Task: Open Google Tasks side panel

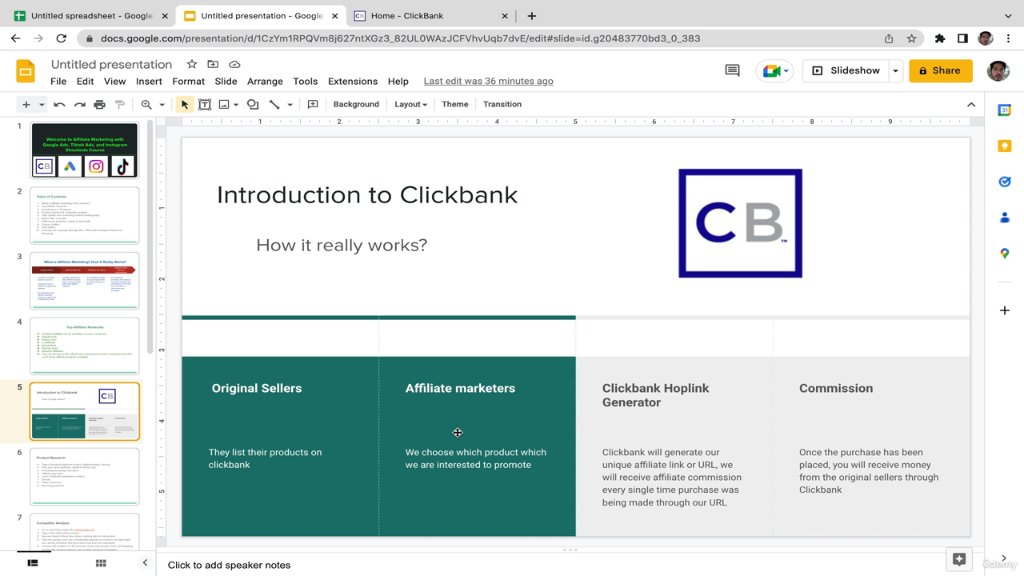Action: coord(1004,182)
